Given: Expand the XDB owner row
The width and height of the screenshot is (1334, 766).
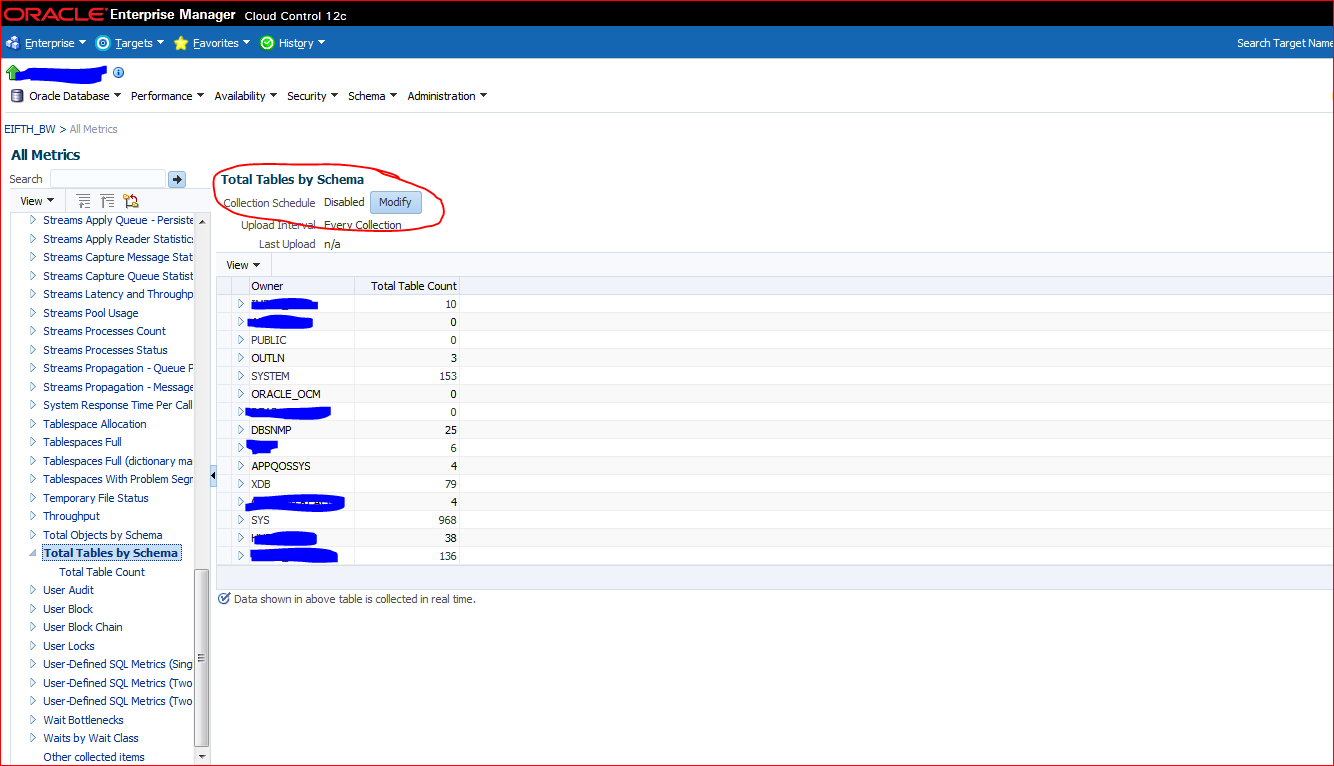Looking at the screenshot, I should click(241, 484).
